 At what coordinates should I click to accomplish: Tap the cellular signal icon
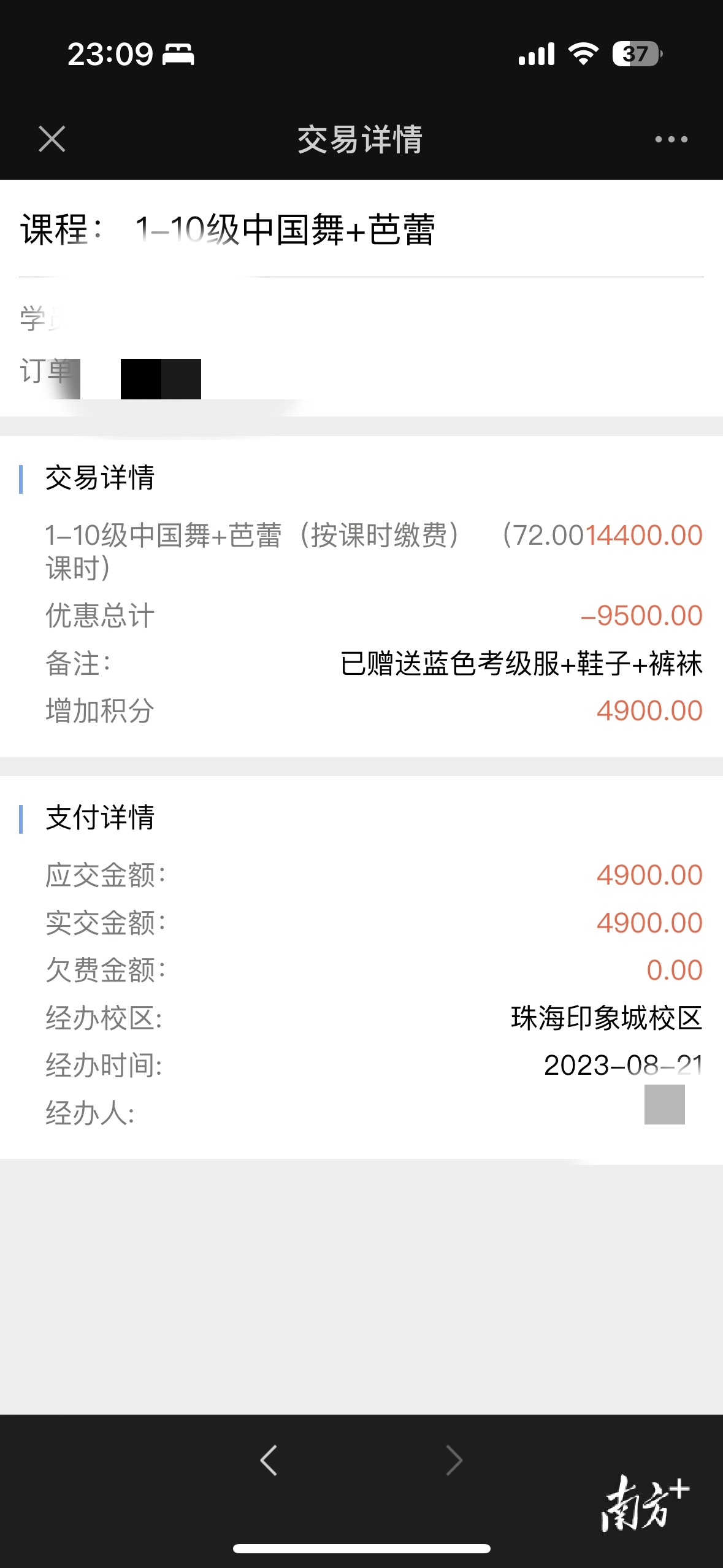(536, 55)
